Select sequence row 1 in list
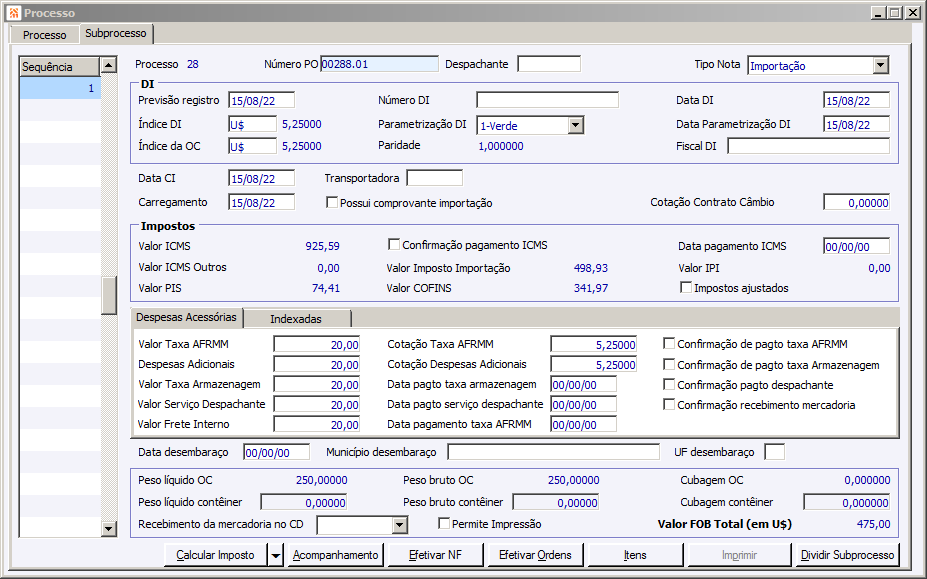The image size is (927, 579). click(60, 88)
